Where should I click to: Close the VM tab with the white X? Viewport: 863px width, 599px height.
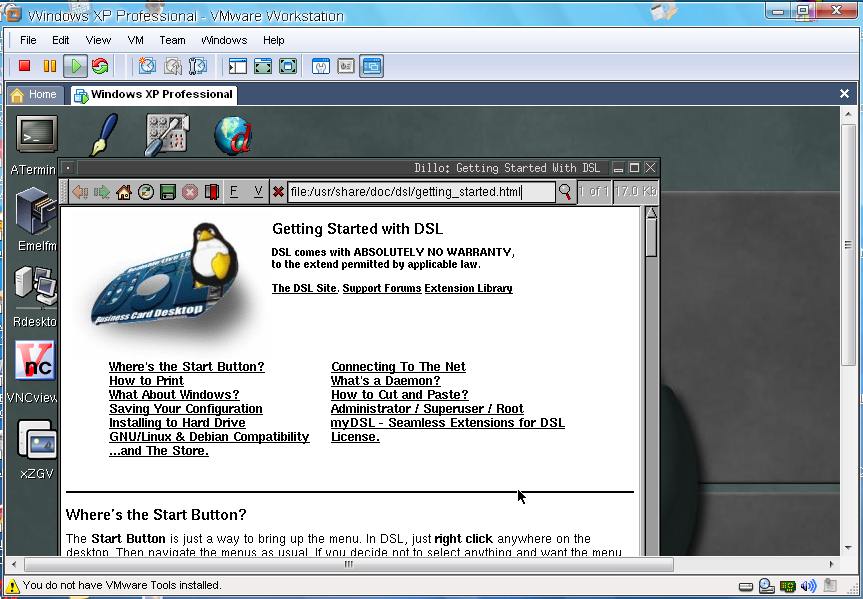pyautogui.click(x=844, y=94)
